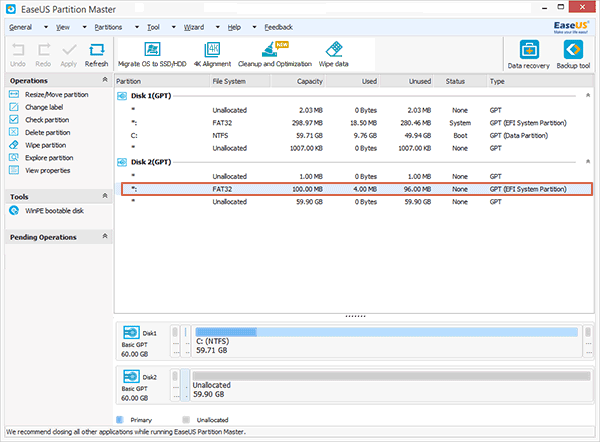Viewport: 600px width, 442px height.
Task: Open the General menu dropdown arrow
Action: 46,27
